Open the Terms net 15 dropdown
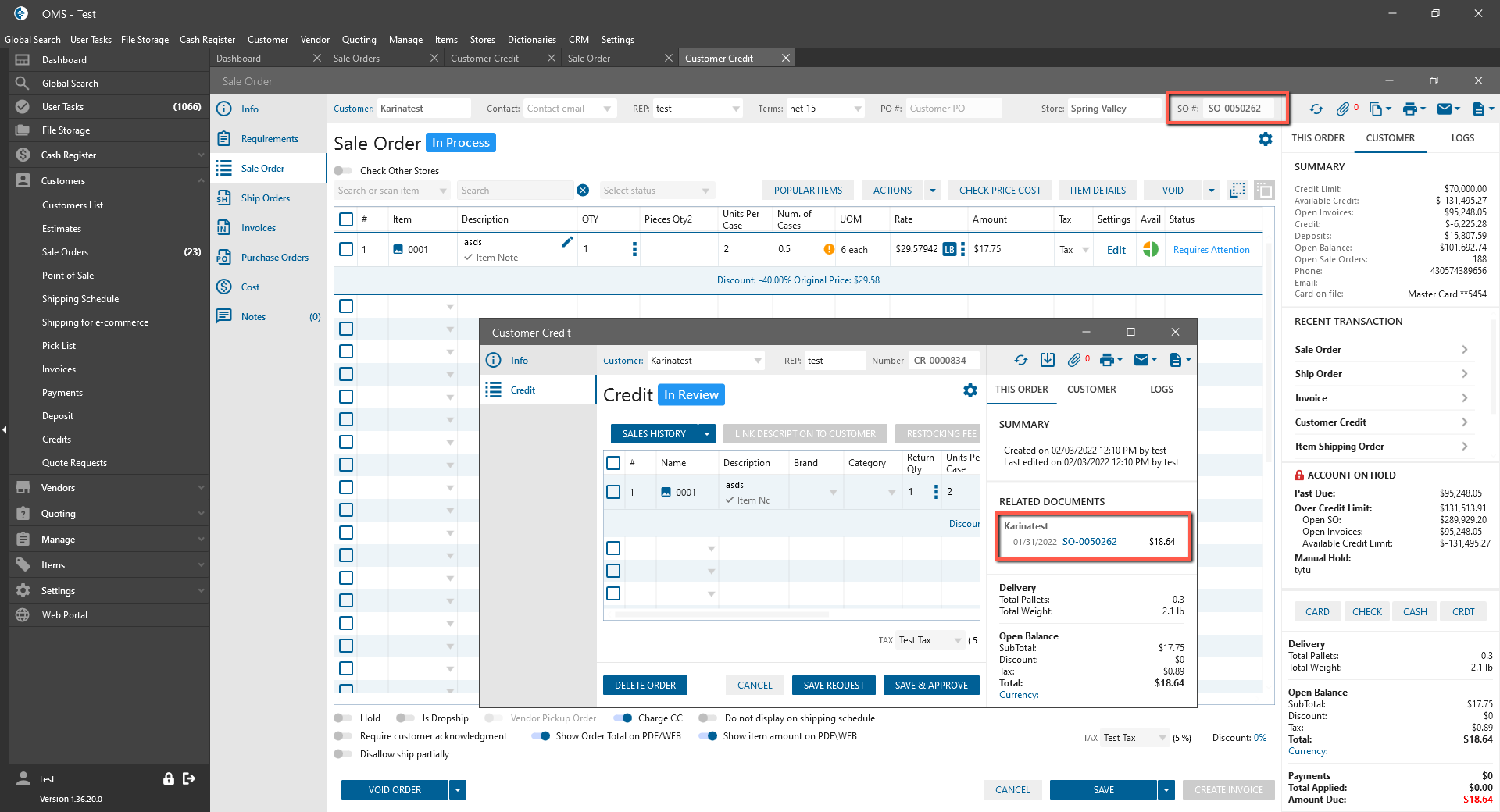Viewport: 1500px width, 812px height. click(x=858, y=109)
